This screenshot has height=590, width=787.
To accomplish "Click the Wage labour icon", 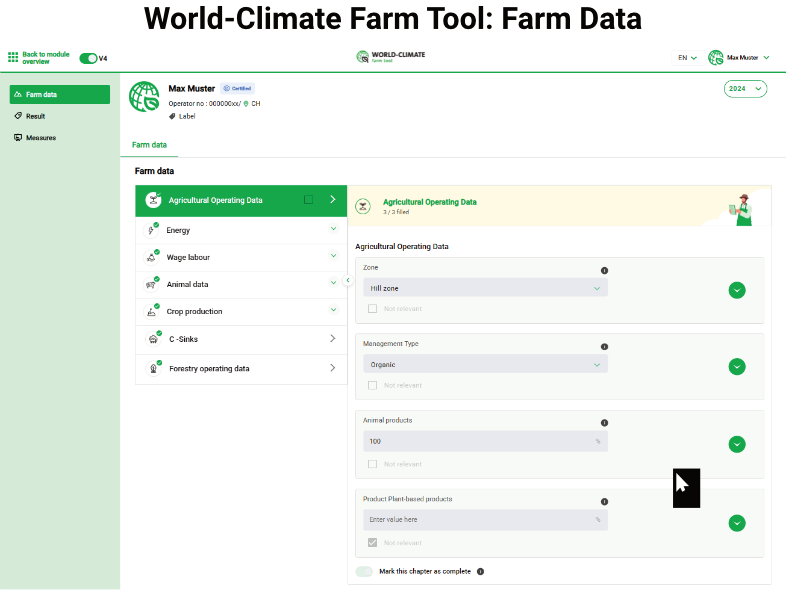I will click(151, 257).
